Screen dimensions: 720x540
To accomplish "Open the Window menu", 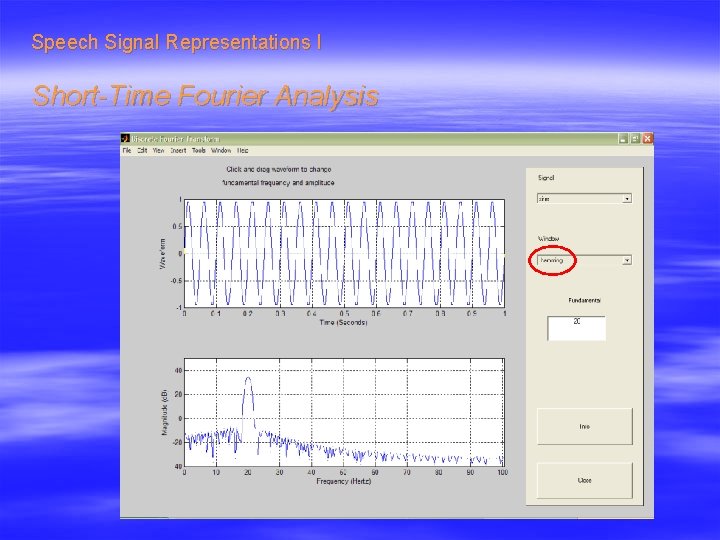I will [221, 150].
